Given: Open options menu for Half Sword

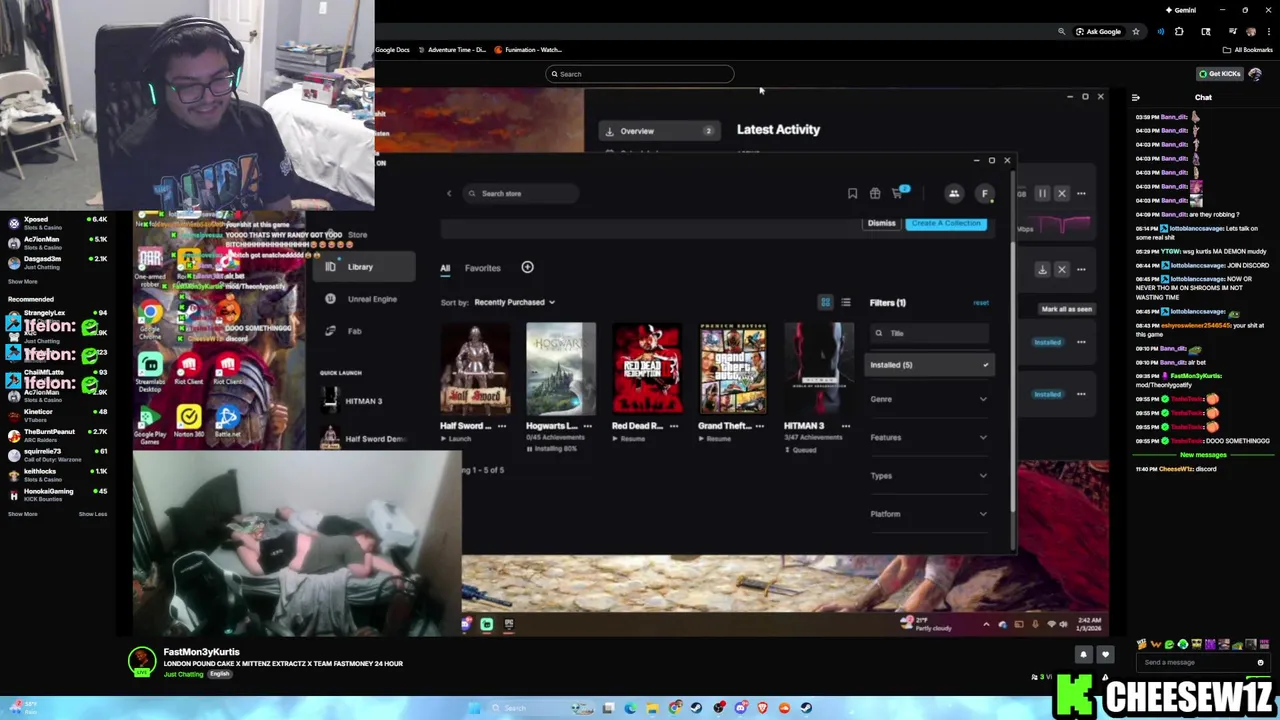Looking at the screenshot, I should (502, 426).
